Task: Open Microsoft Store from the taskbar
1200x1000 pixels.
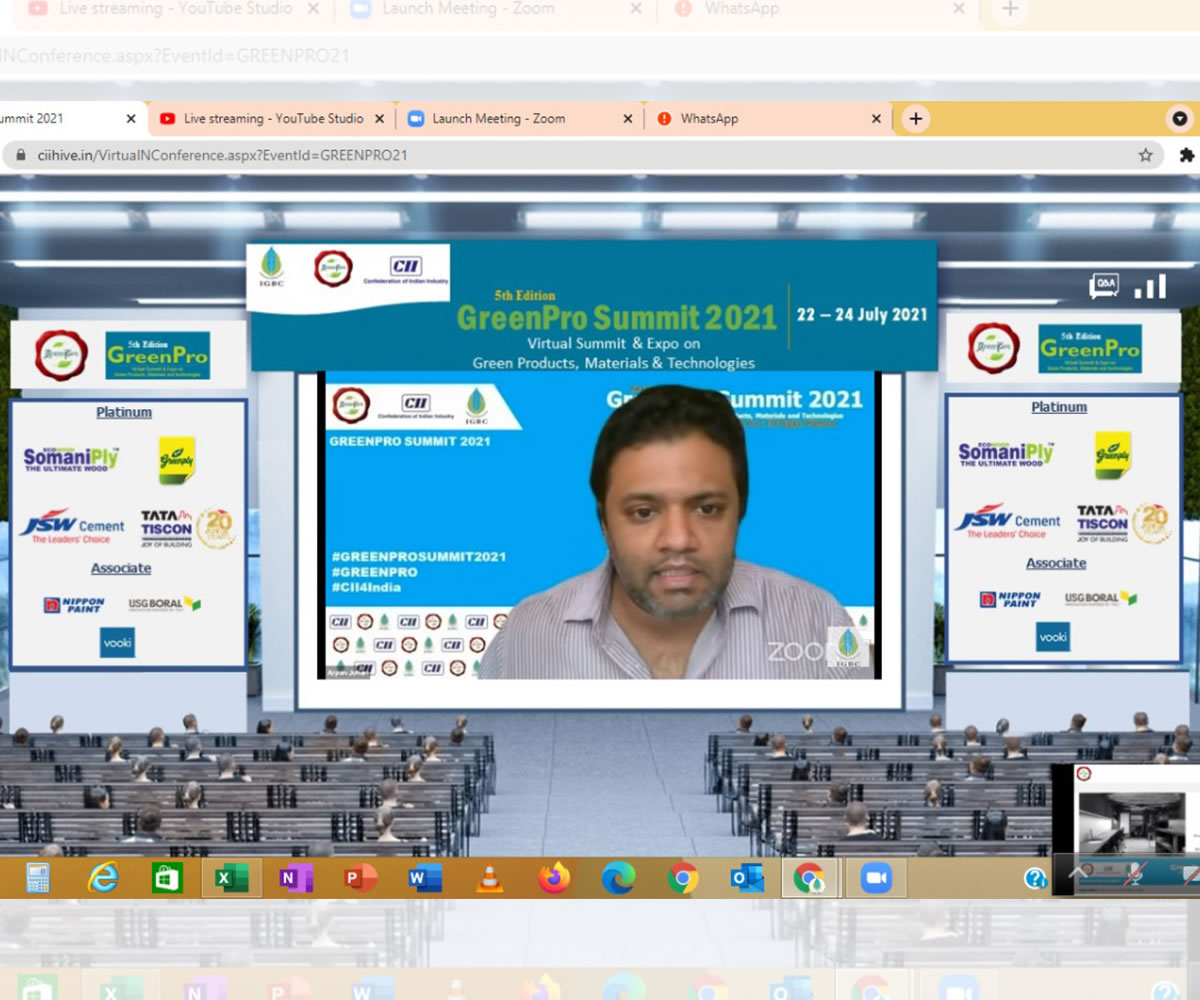Action: [167, 878]
